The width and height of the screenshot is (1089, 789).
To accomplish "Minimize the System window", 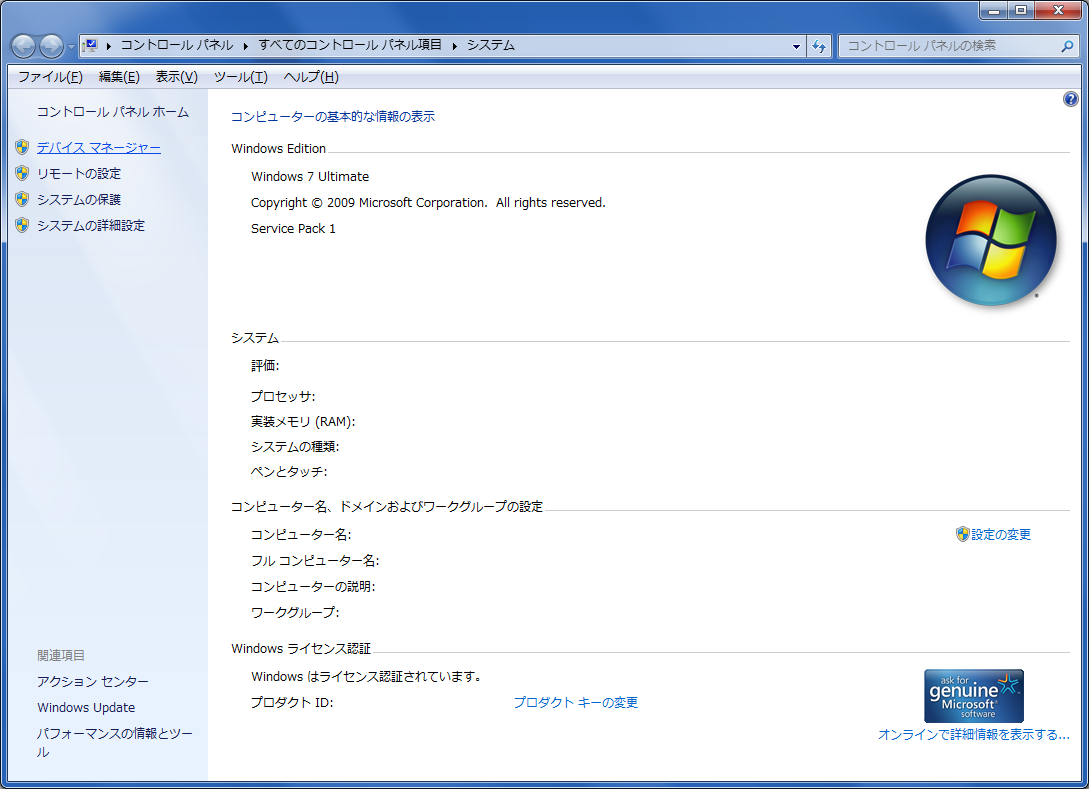I will pos(994,10).
